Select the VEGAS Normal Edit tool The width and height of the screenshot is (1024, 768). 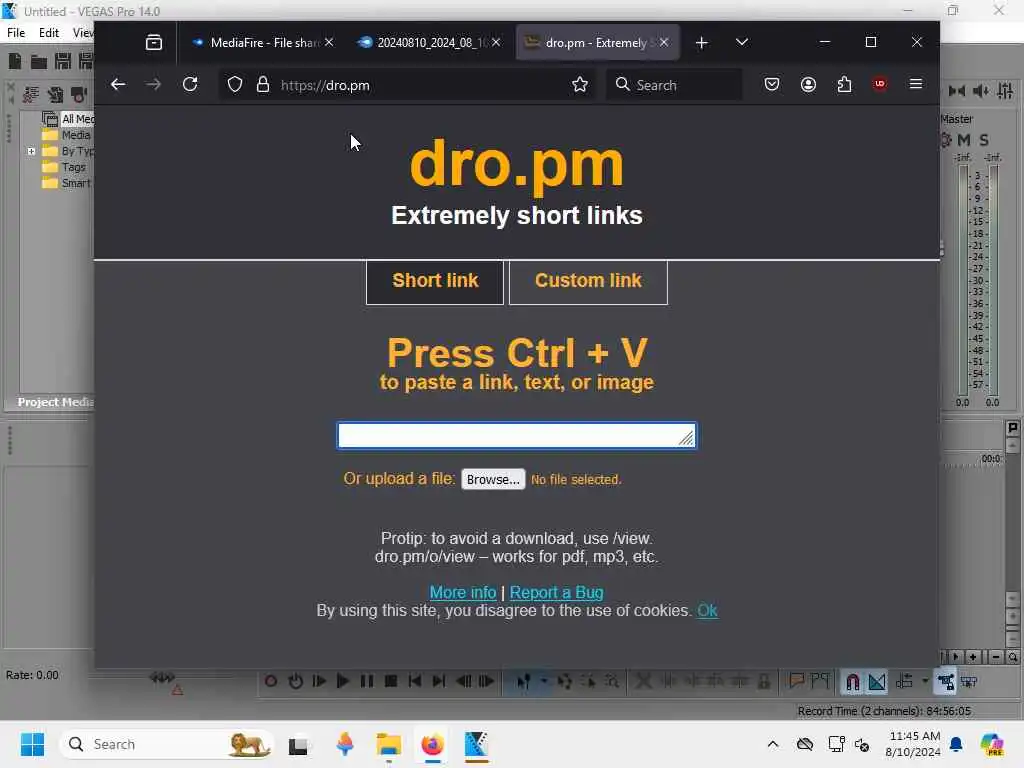(523, 681)
